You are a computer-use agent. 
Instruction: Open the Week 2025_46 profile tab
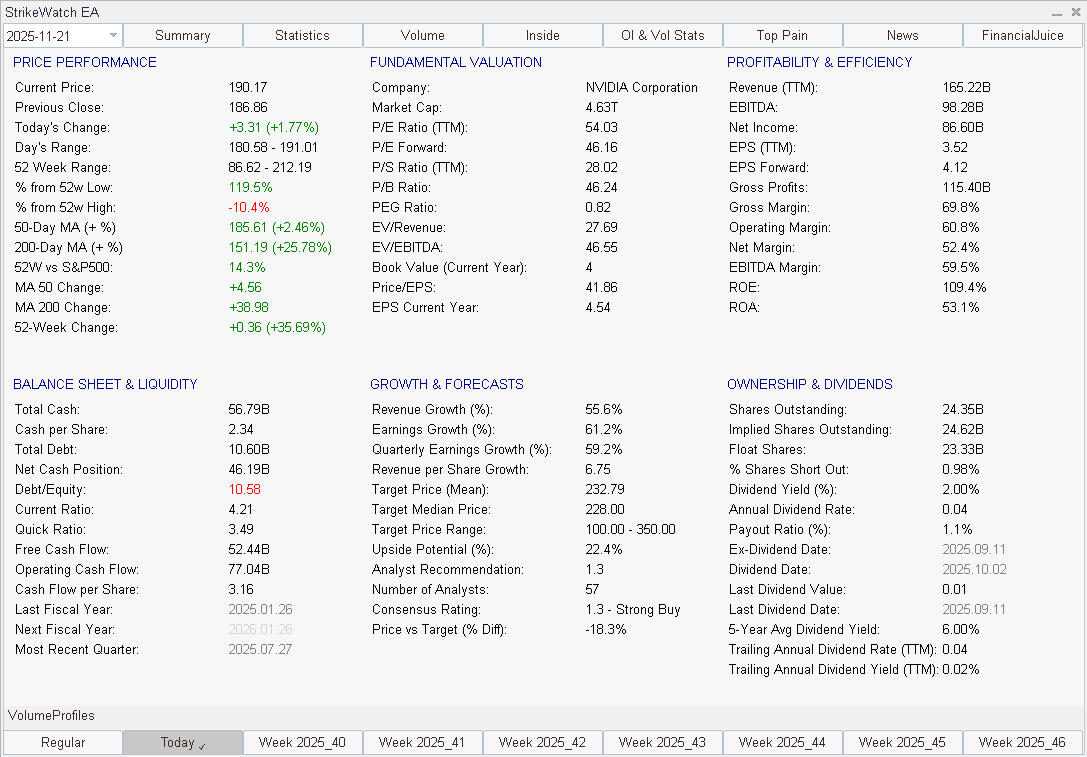tap(1022, 742)
